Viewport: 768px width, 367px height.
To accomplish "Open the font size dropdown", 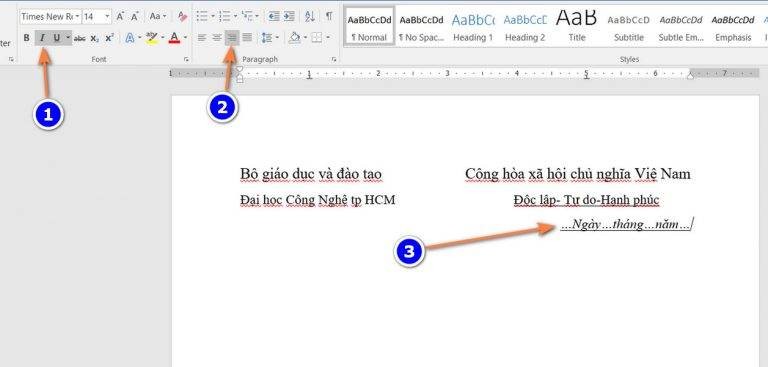I will click(107, 16).
